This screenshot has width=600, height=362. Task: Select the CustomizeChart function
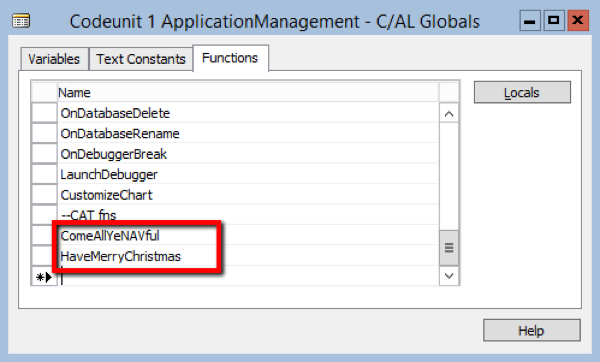tap(248, 195)
